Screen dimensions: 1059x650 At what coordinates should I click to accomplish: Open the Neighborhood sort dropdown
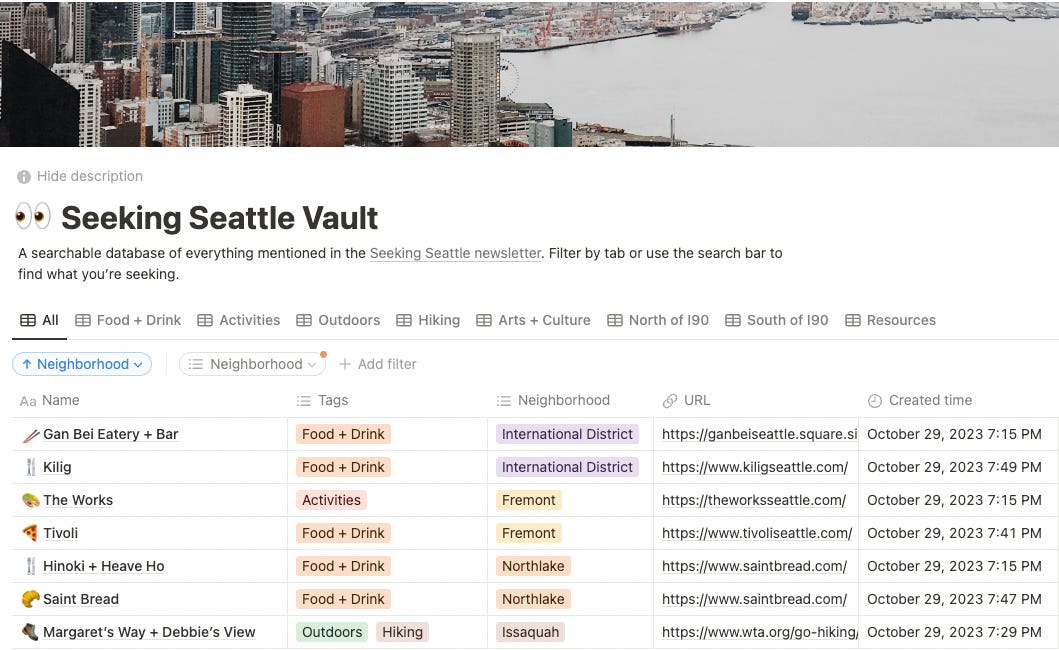coord(82,364)
